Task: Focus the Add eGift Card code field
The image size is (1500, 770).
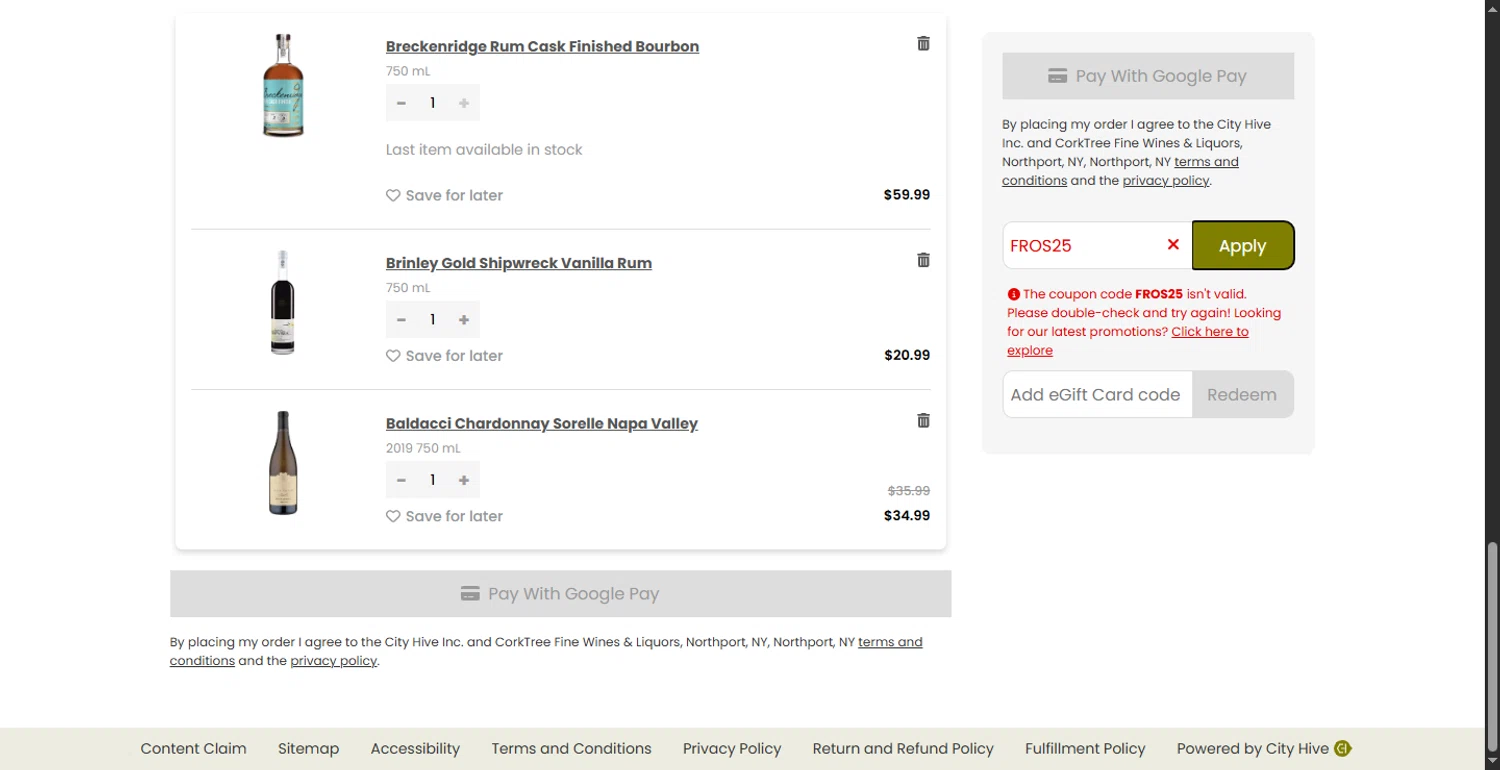Action: 1097,395
